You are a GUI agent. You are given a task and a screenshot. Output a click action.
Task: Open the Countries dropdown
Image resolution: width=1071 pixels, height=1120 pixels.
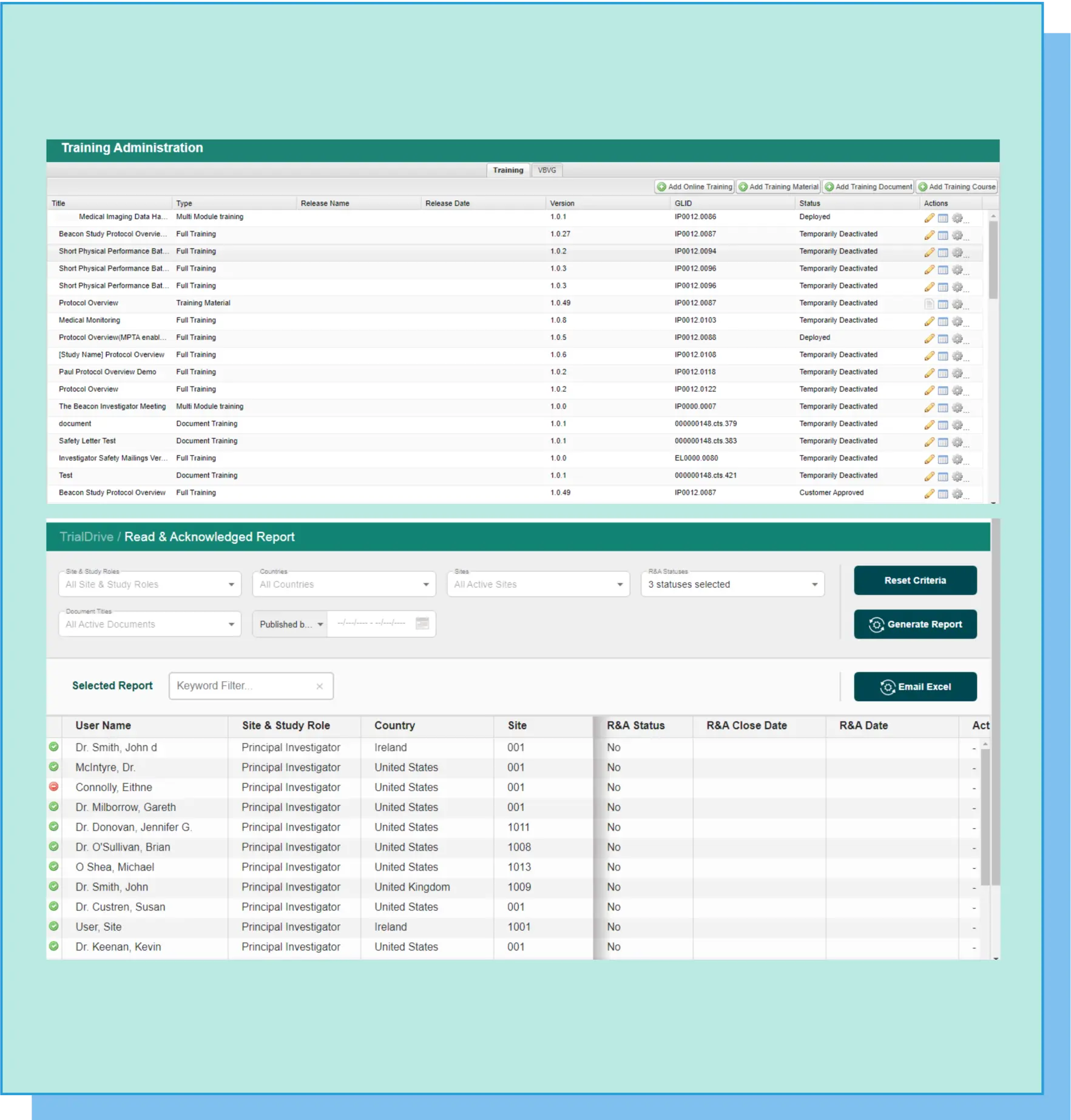click(x=425, y=585)
